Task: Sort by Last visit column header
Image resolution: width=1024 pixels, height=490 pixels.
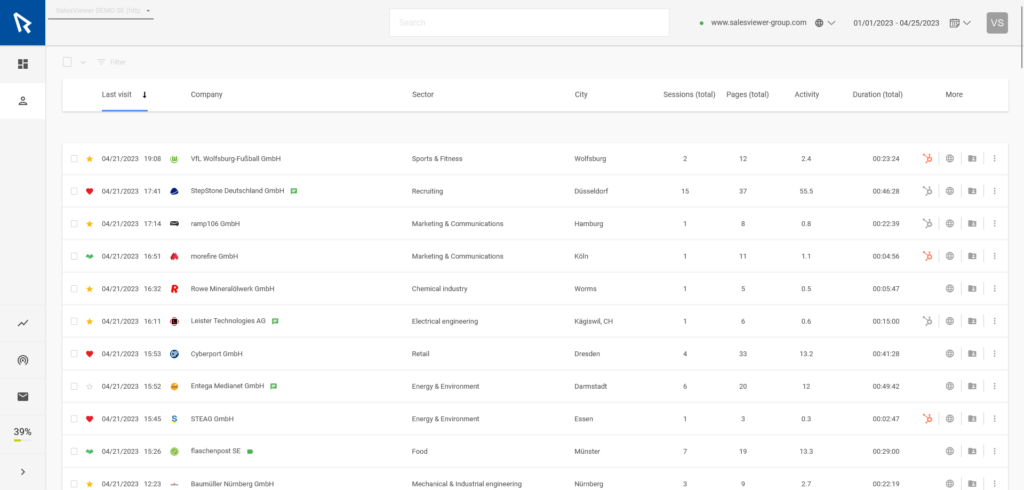Action: 117,95
